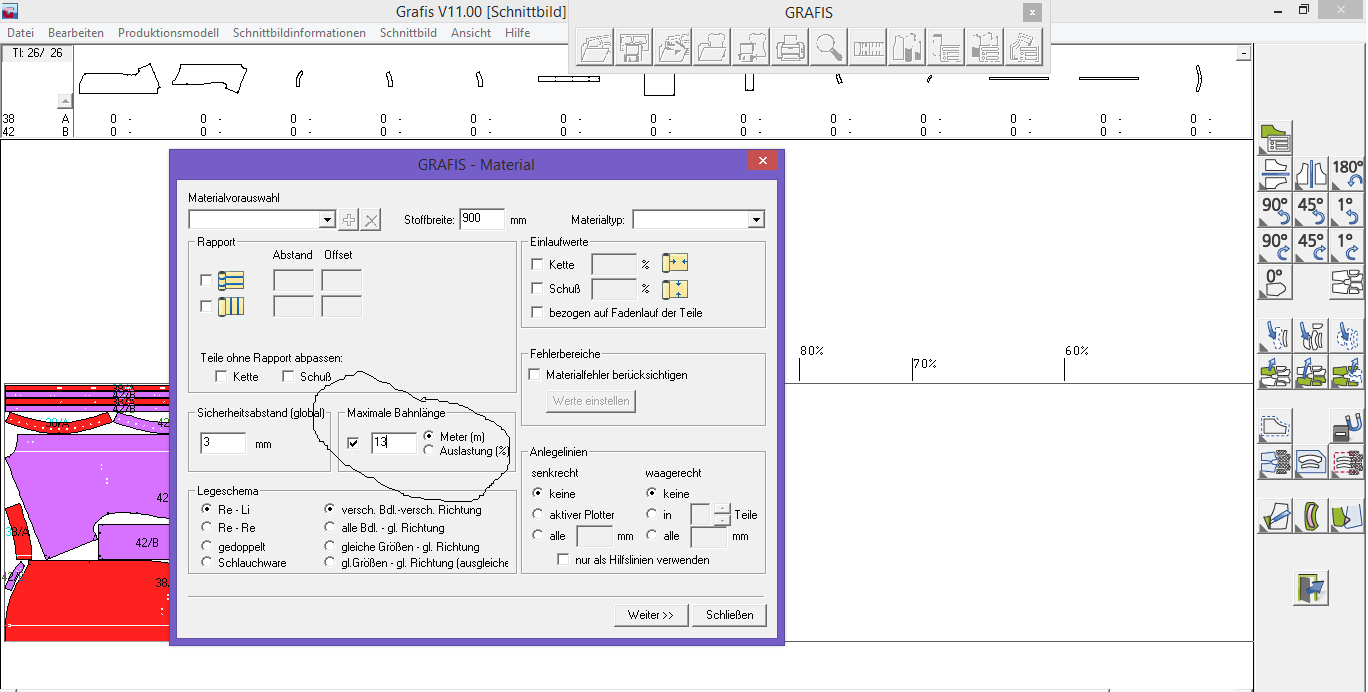Reset rotation with the 0° icon

(x=1275, y=283)
